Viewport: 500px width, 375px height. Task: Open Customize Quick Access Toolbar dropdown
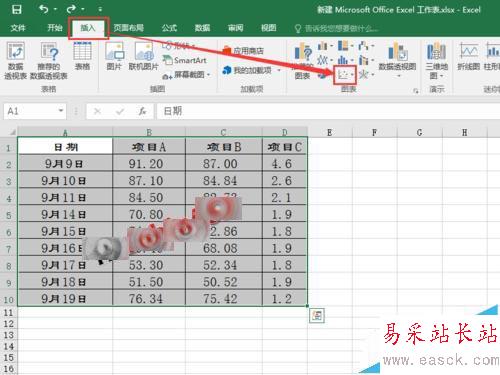[x=100, y=9]
